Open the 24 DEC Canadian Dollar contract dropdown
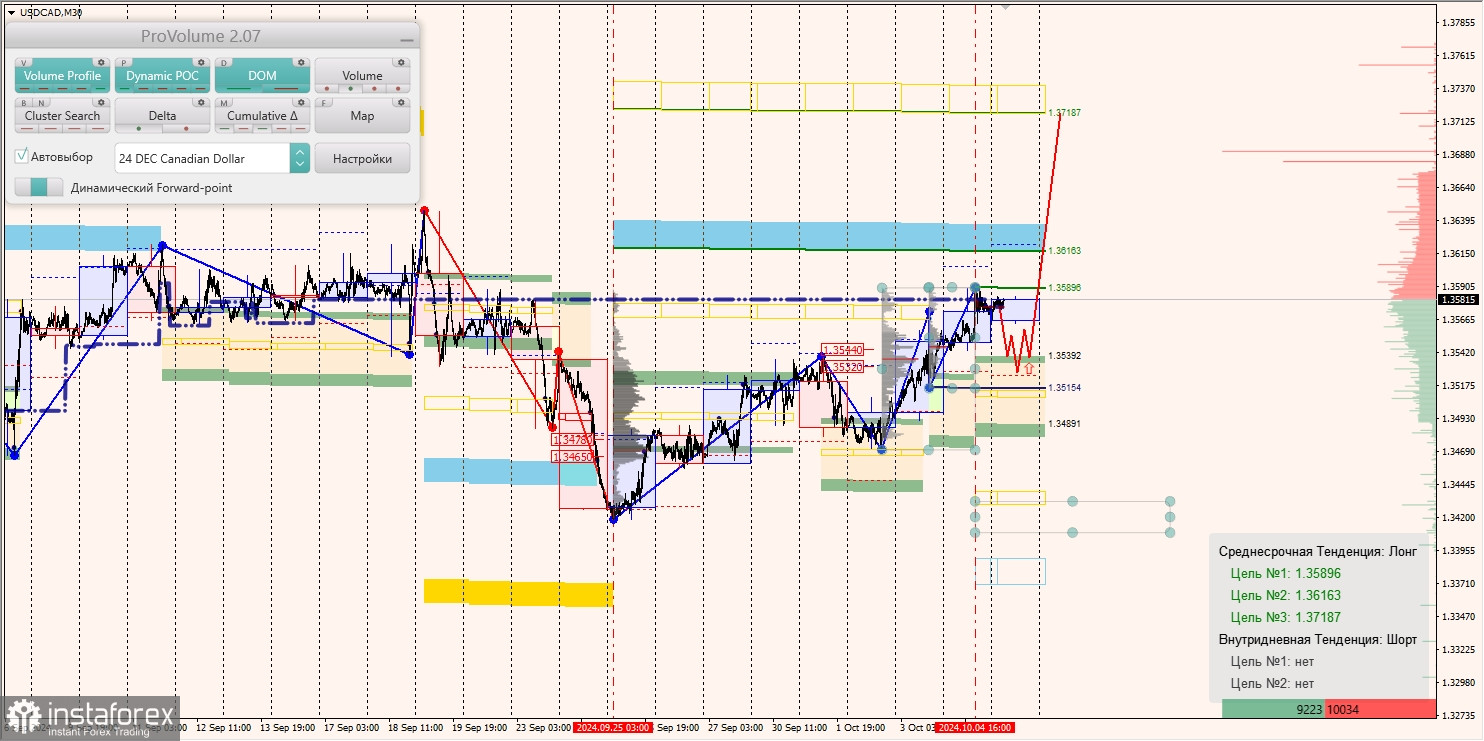1484x741 pixels. click(x=203, y=158)
